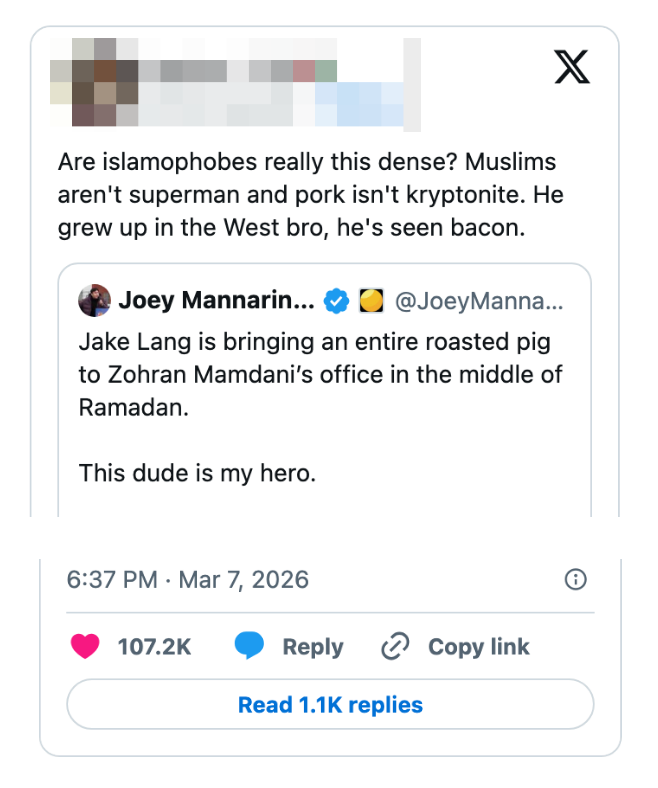Click the pink heart like icon

tap(86, 647)
